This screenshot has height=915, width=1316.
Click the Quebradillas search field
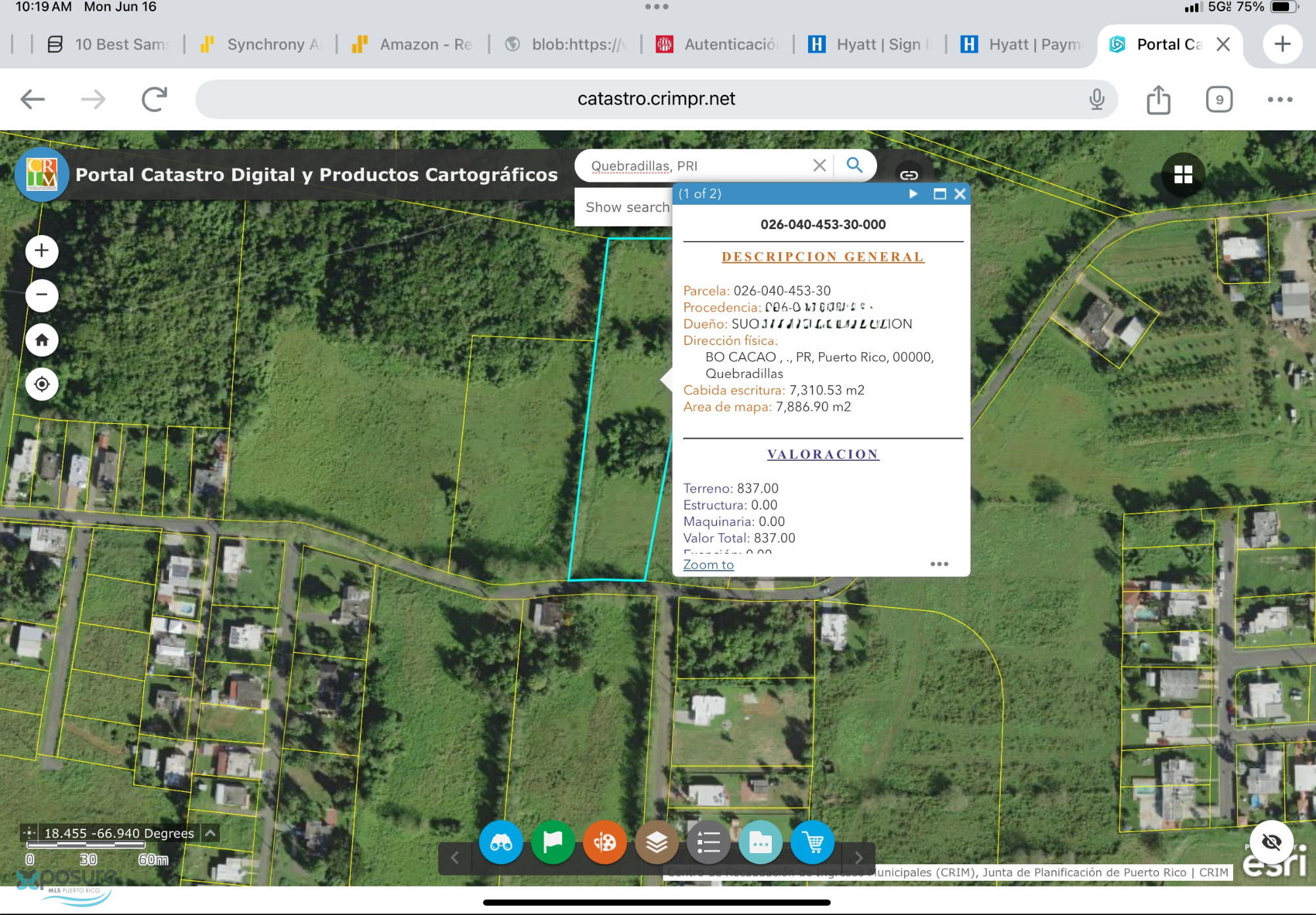[x=697, y=166]
